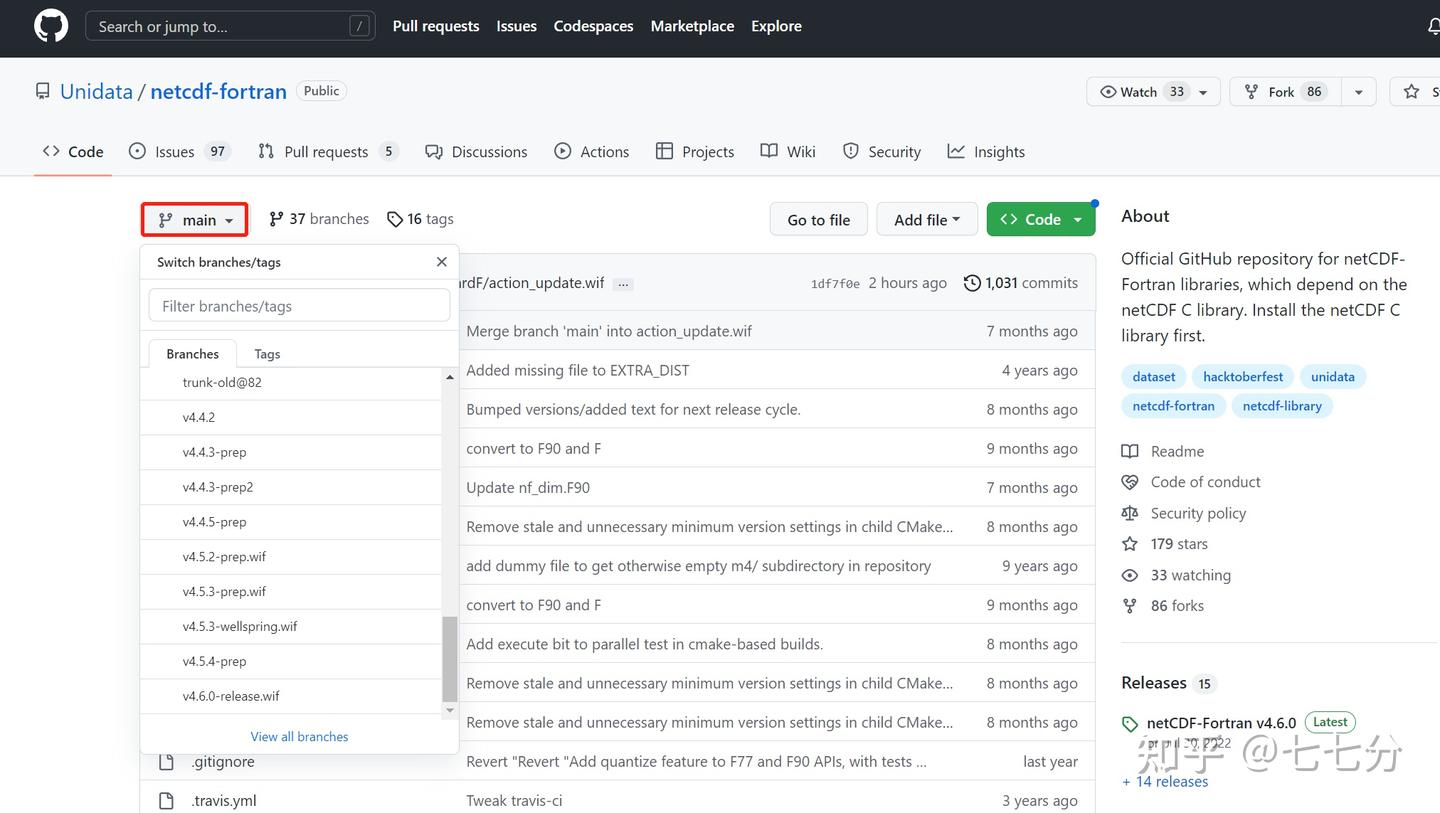The width and height of the screenshot is (1440, 813).
Task: Focus the Filter branches/tags input
Action: click(x=299, y=306)
